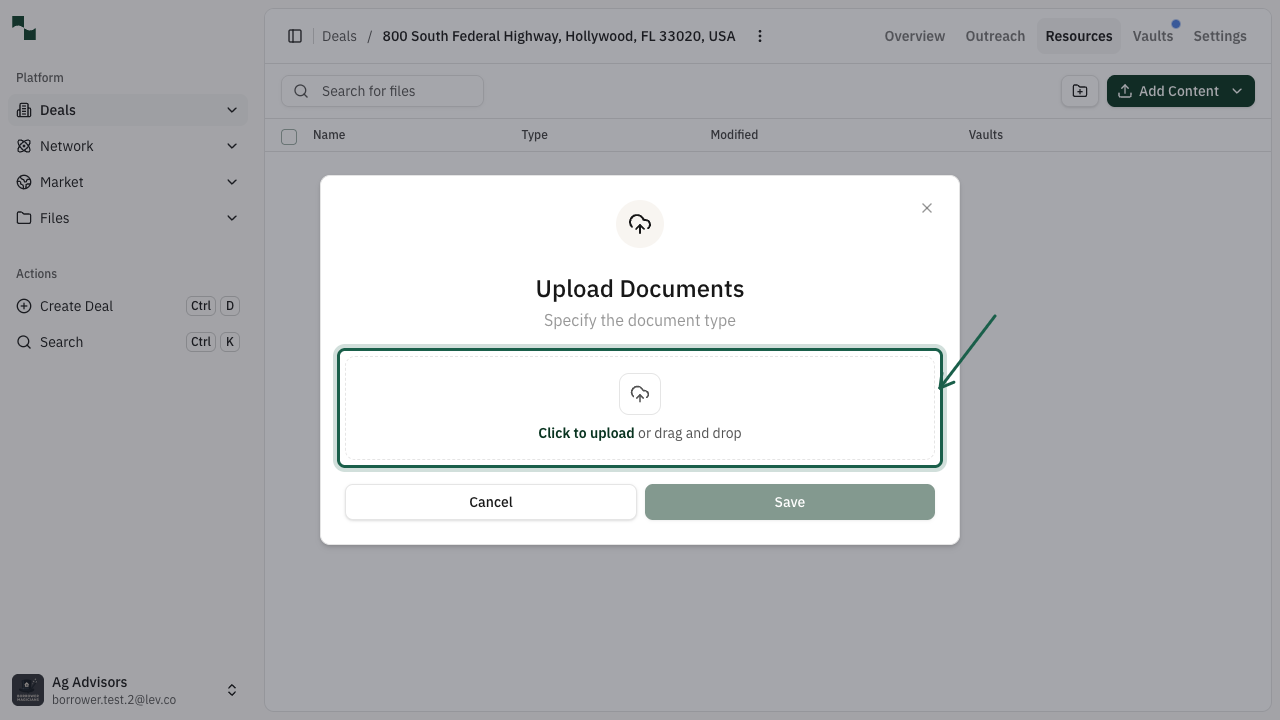
Task: Open the Add Content dropdown arrow
Action: [x=1237, y=90]
